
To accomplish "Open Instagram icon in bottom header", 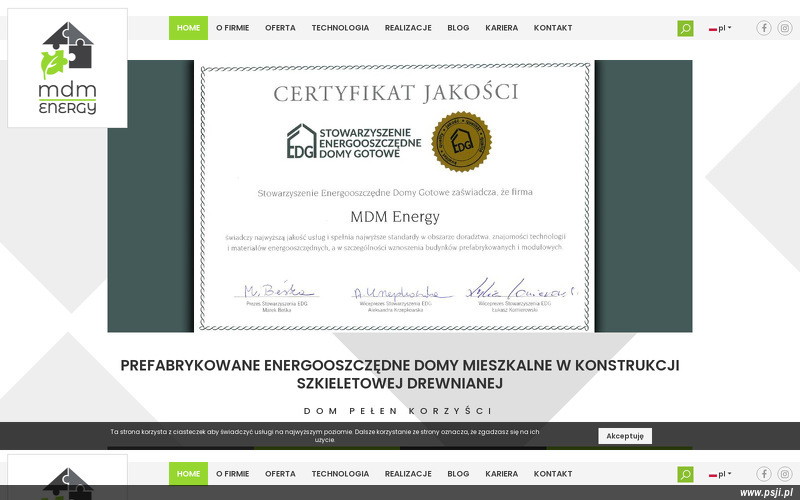I will coord(785,474).
